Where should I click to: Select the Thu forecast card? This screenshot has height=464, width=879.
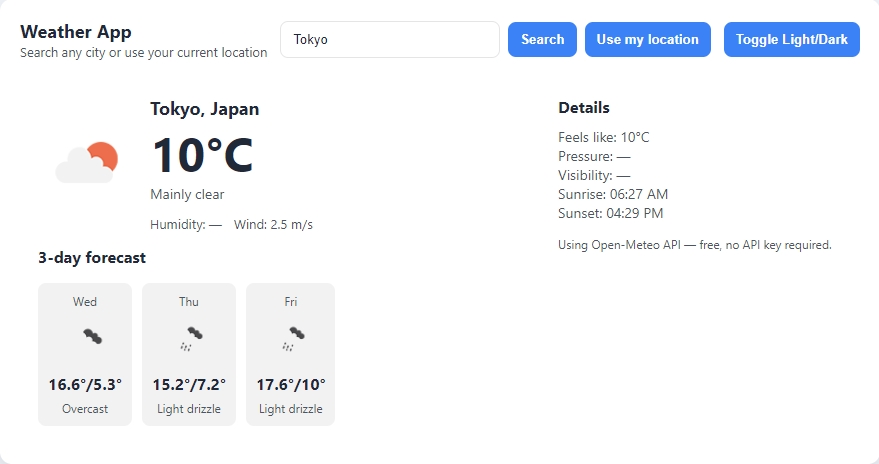click(x=189, y=354)
